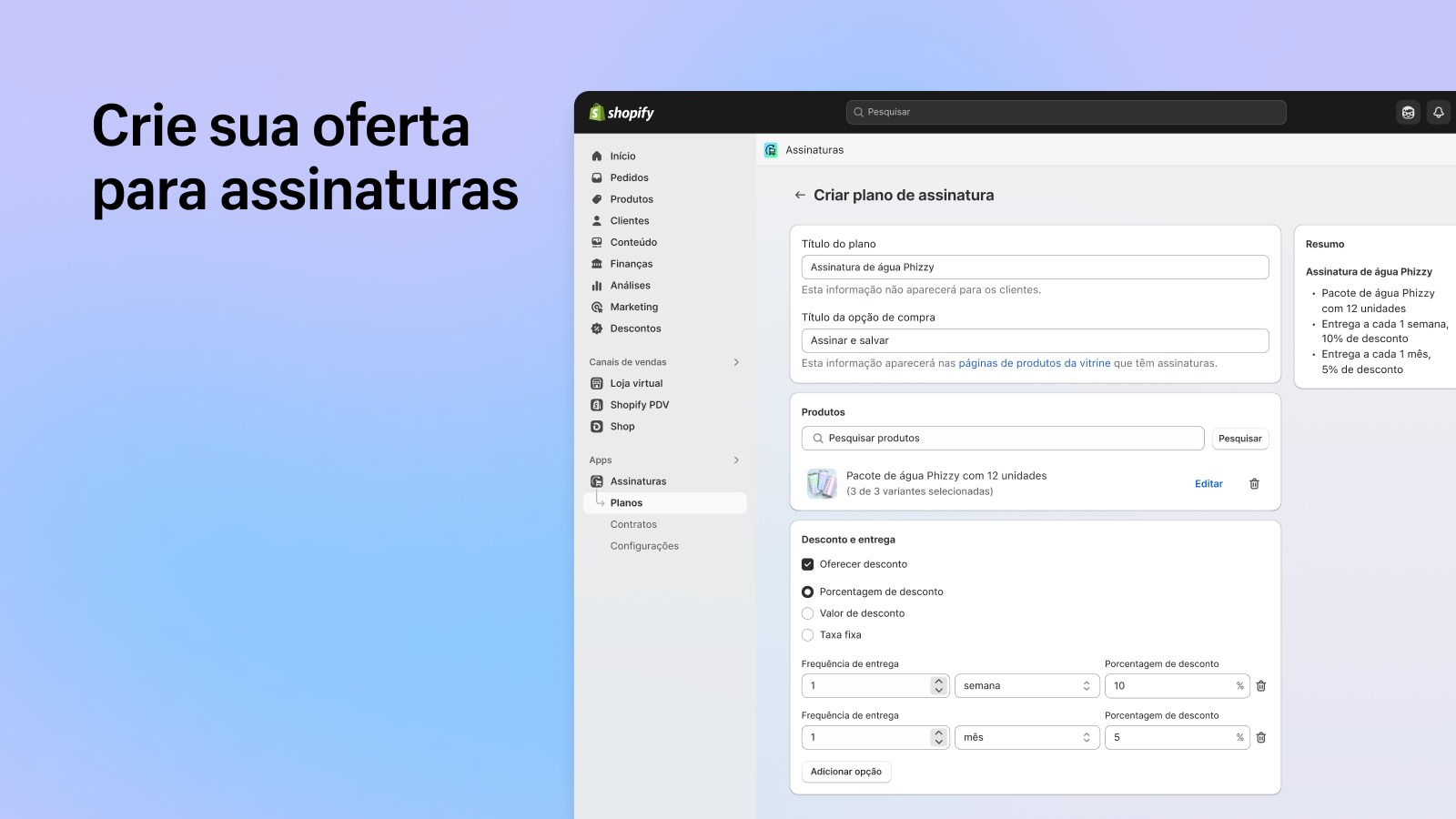Click the Shopify logo
Image resolution: width=1456 pixels, height=819 pixels.
click(622, 113)
